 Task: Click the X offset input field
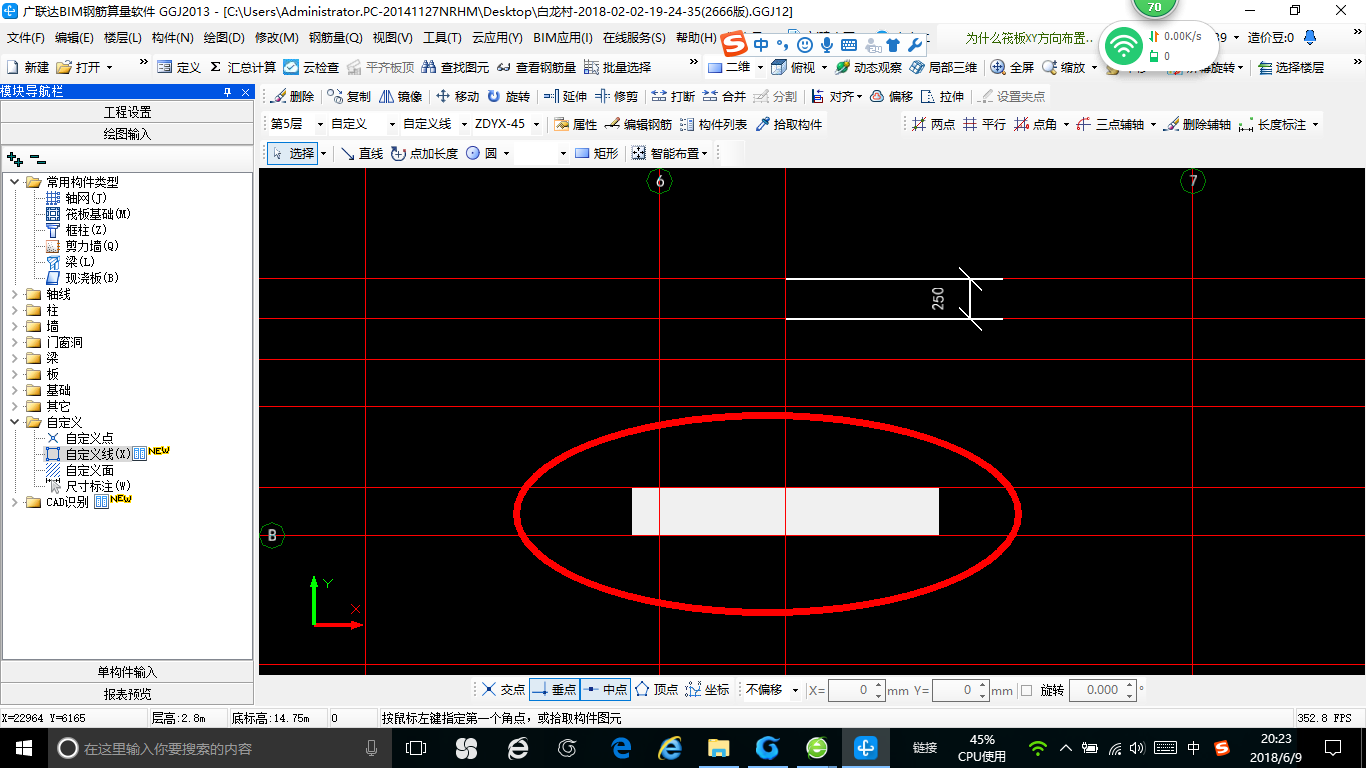pyautogui.click(x=857, y=690)
